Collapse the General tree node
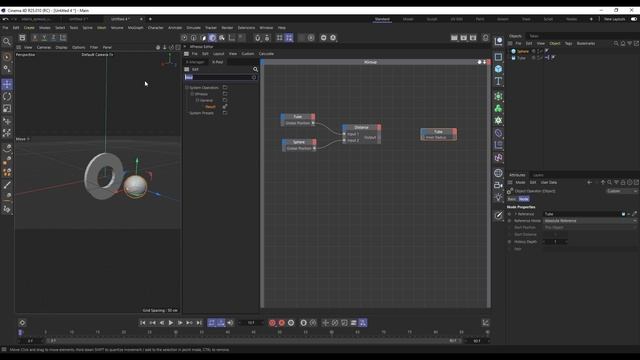Image resolution: width=640 pixels, height=360 pixels. 197,100
